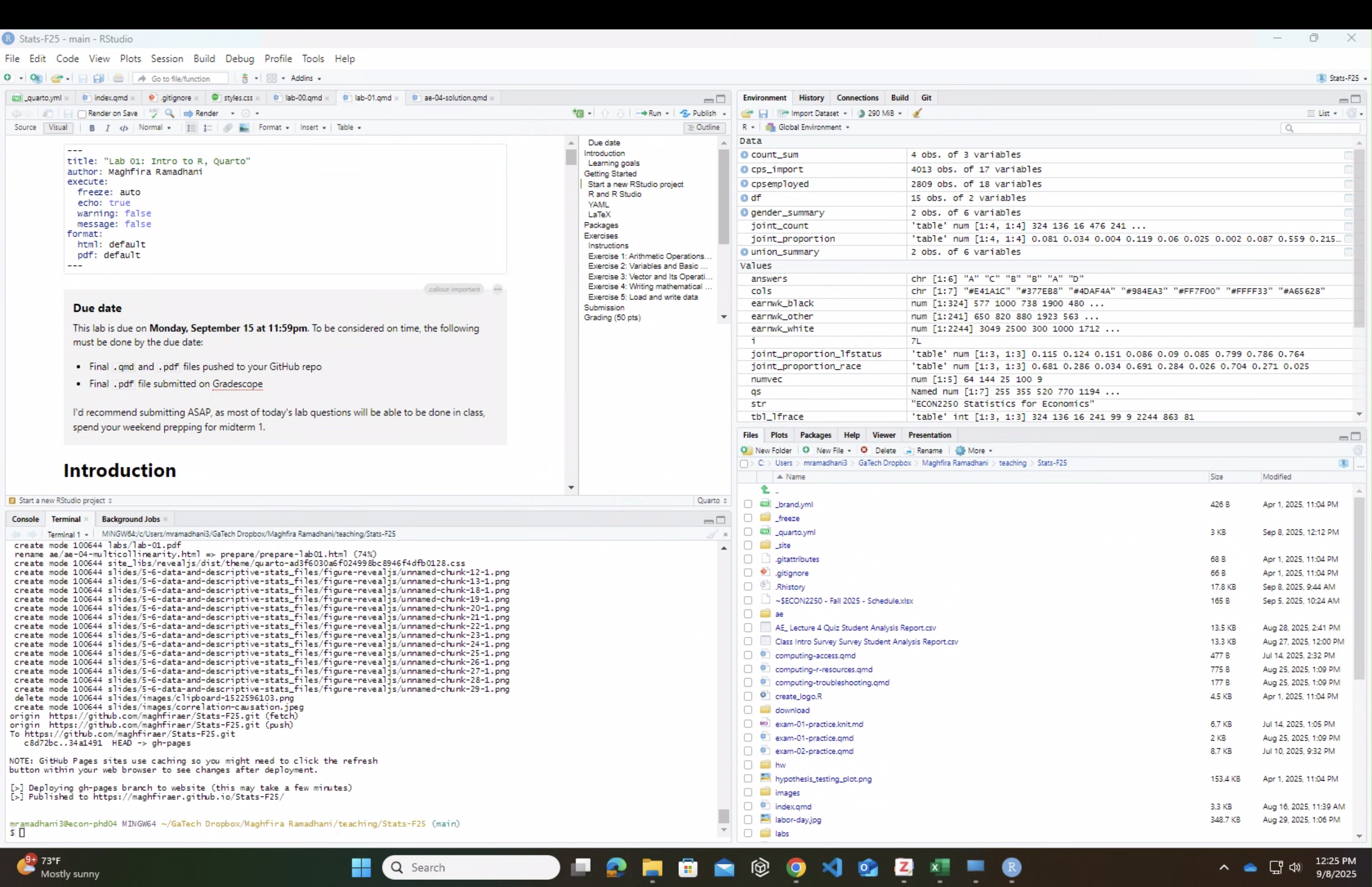Check the box next to _quarto.yml

[x=747, y=532]
